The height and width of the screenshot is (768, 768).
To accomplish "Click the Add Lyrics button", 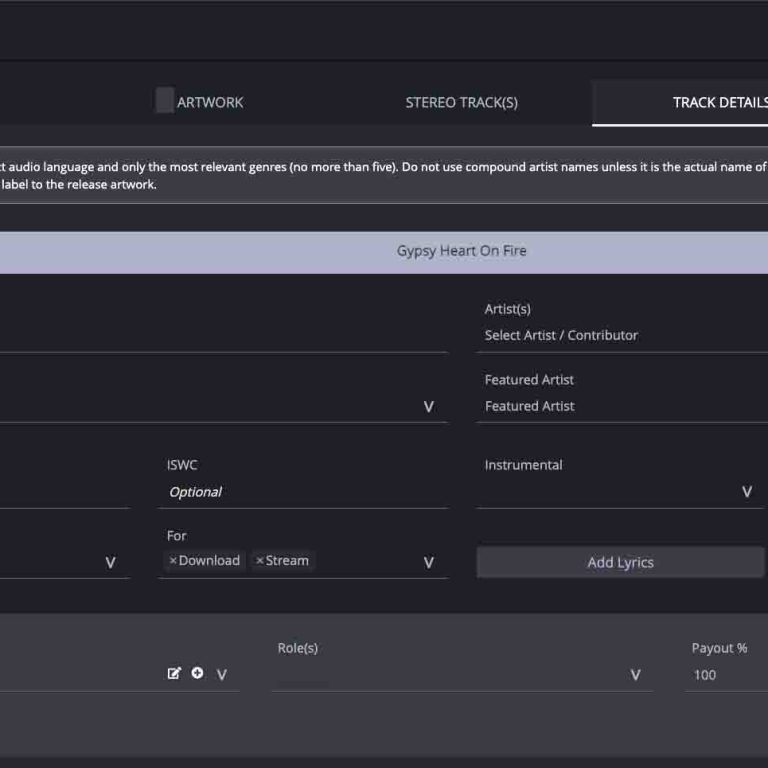I will point(620,562).
